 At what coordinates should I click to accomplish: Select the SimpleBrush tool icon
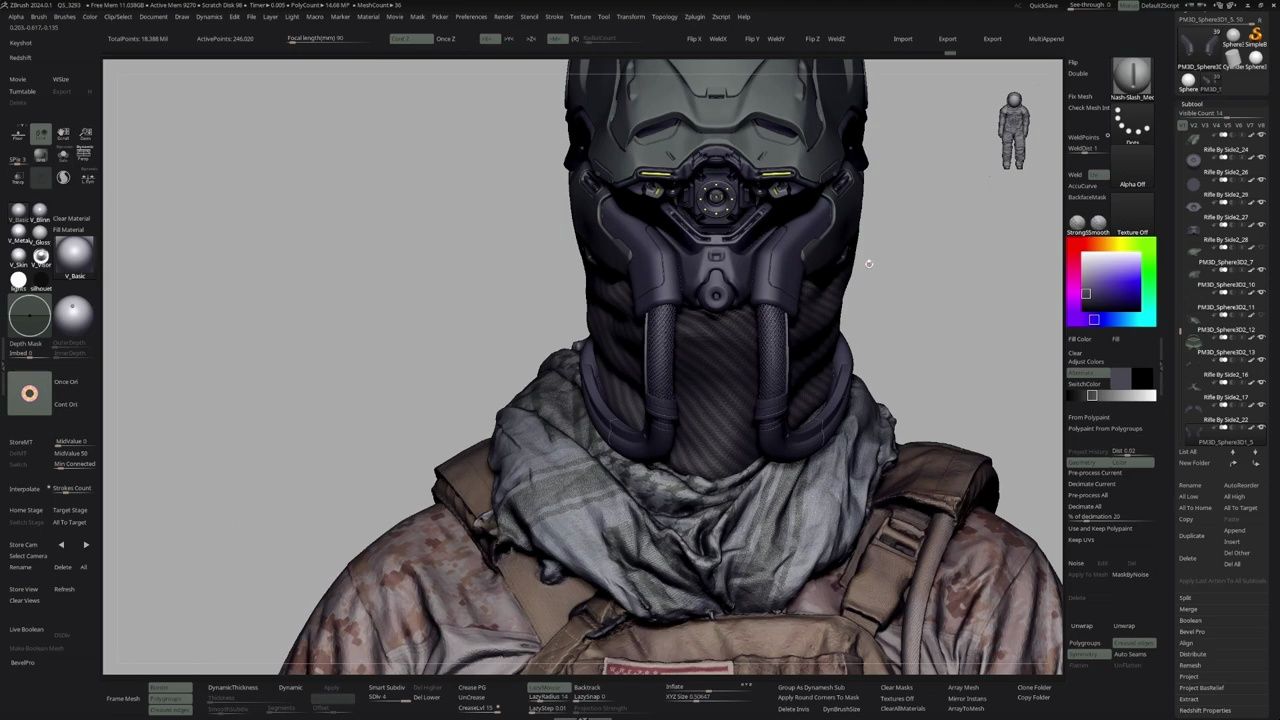pyautogui.click(x=1256, y=35)
